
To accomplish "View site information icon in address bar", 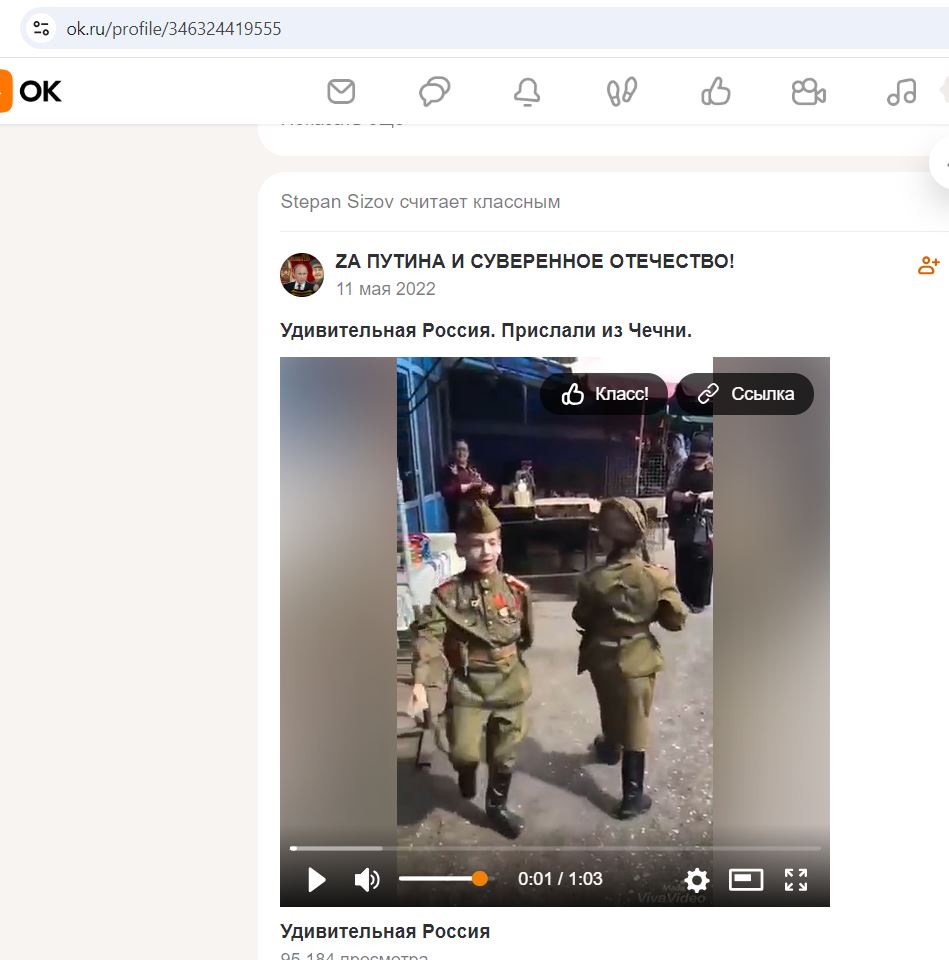I will click(x=41, y=28).
